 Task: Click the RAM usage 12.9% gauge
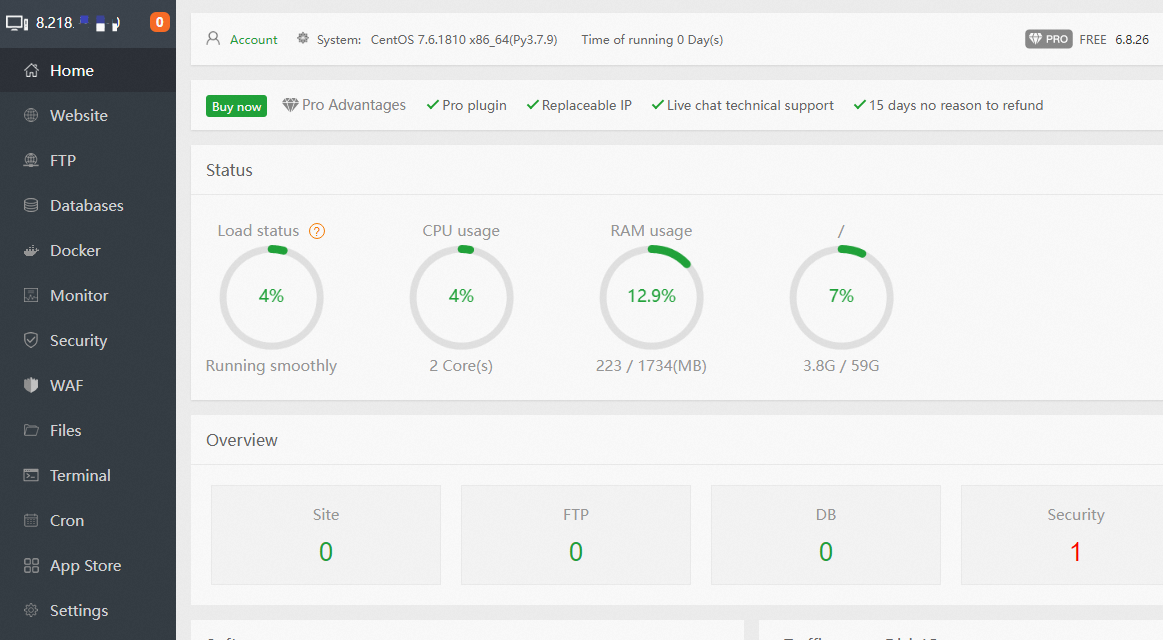click(x=651, y=297)
